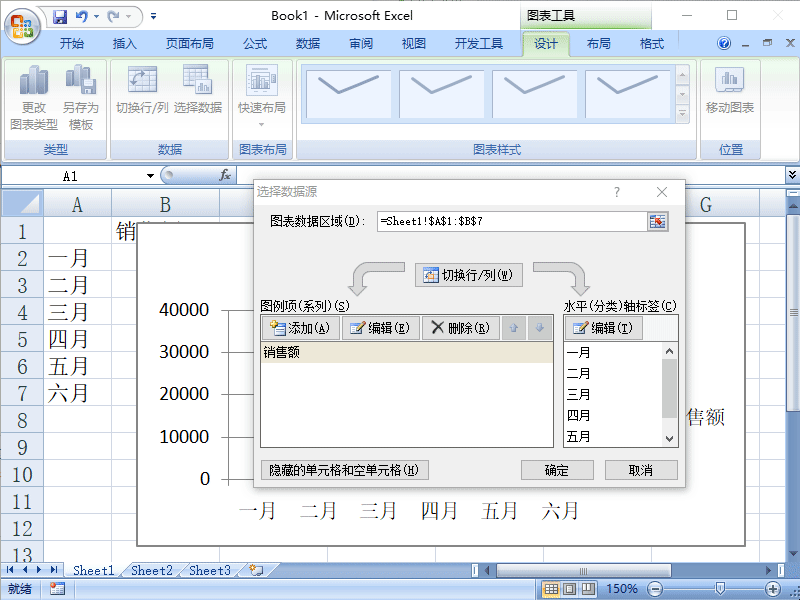Open the undo history dropdown arrow
Image resolution: width=800 pixels, height=600 pixels.
pos(96,17)
